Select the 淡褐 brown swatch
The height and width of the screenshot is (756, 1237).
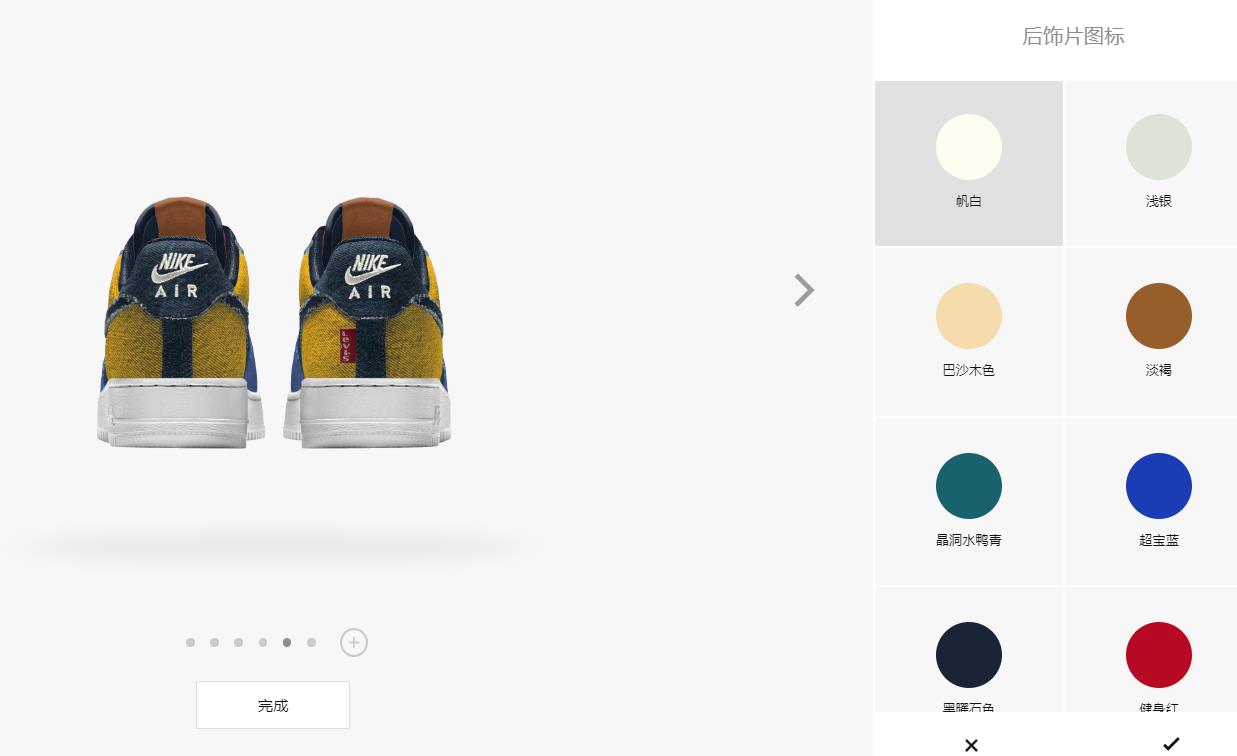click(1159, 316)
